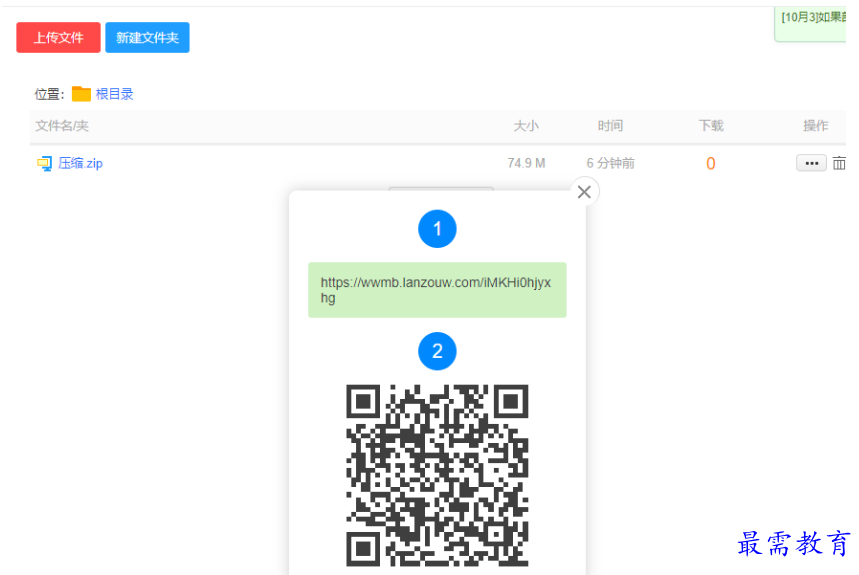
Task: Click the 文件名/夹 column header
Action: [x=62, y=126]
